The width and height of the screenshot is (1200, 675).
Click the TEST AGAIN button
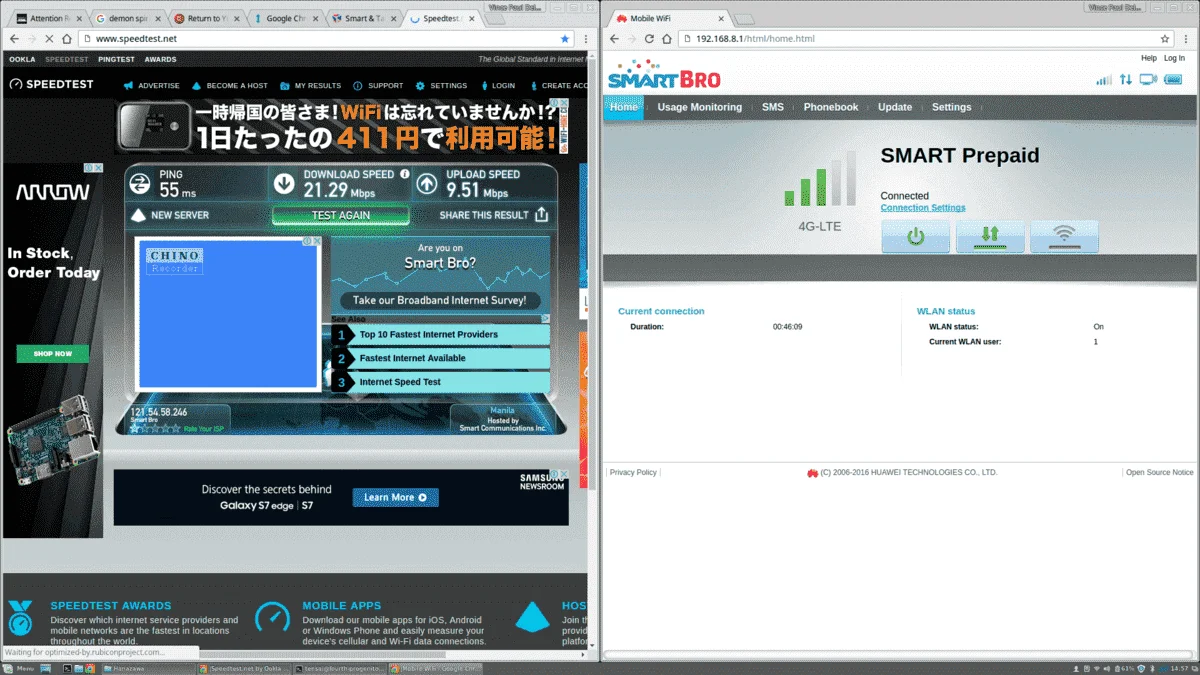341,215
